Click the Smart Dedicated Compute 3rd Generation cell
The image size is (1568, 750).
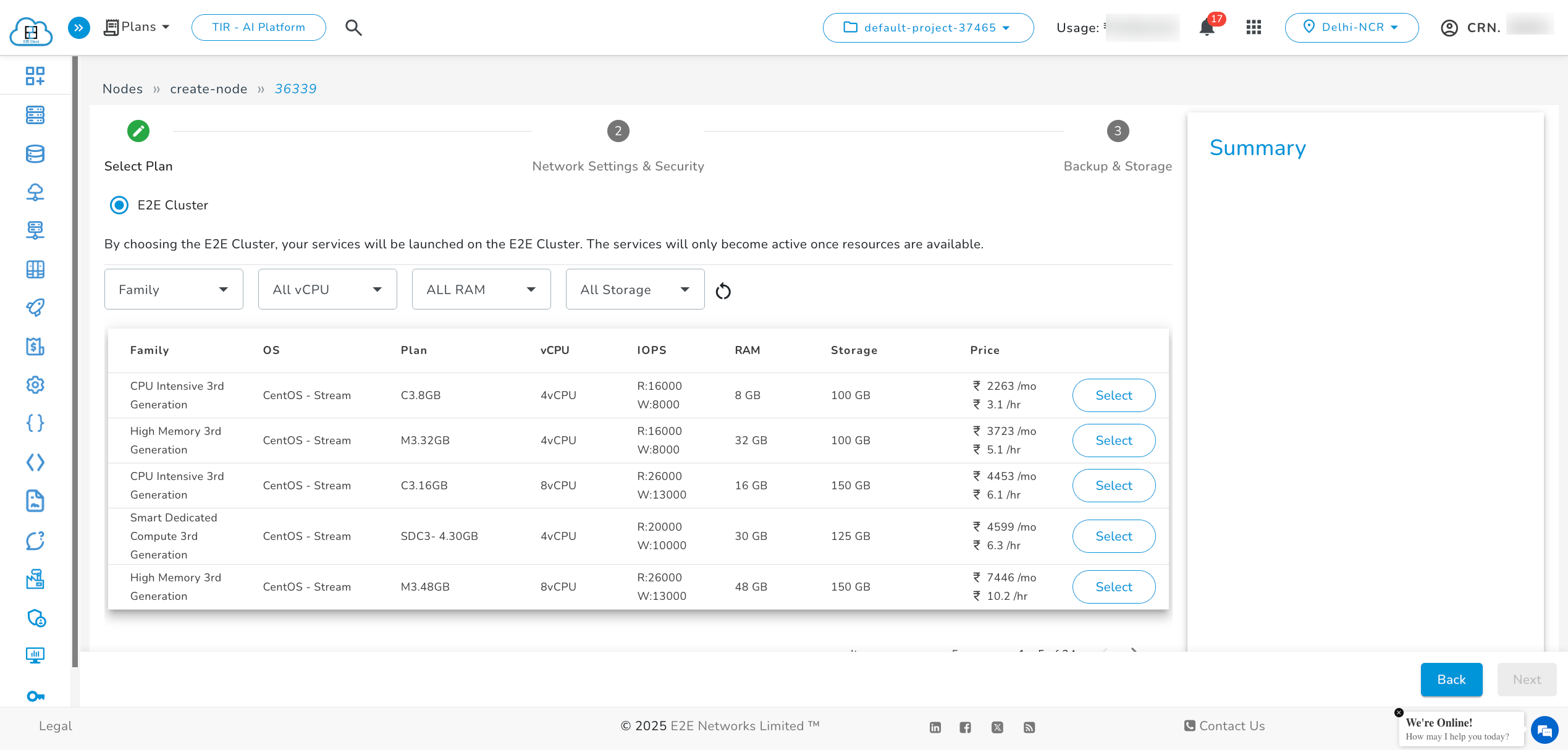click(174, 536)
